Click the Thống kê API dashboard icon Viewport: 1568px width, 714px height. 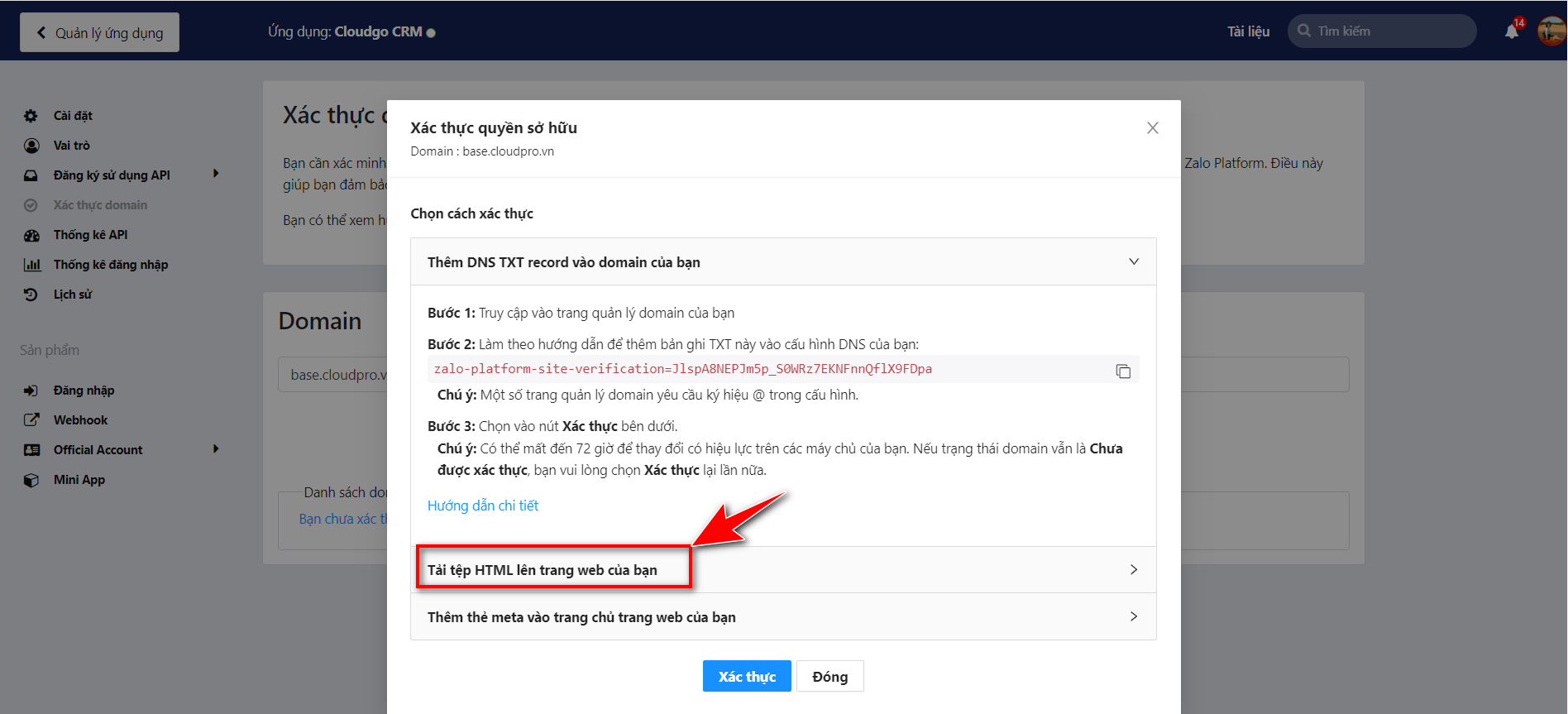tap(31, 235)
